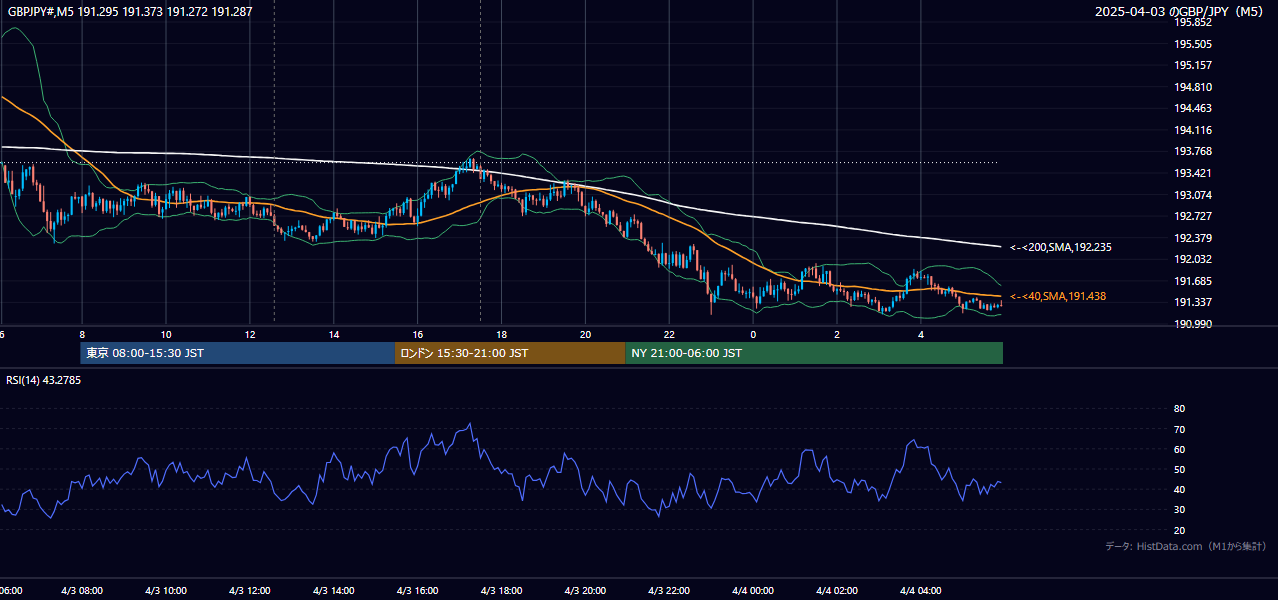Click price axis value 190.990
Image resolution: width=1278 pixels, height=600 pixels.
pos(1193,324)
